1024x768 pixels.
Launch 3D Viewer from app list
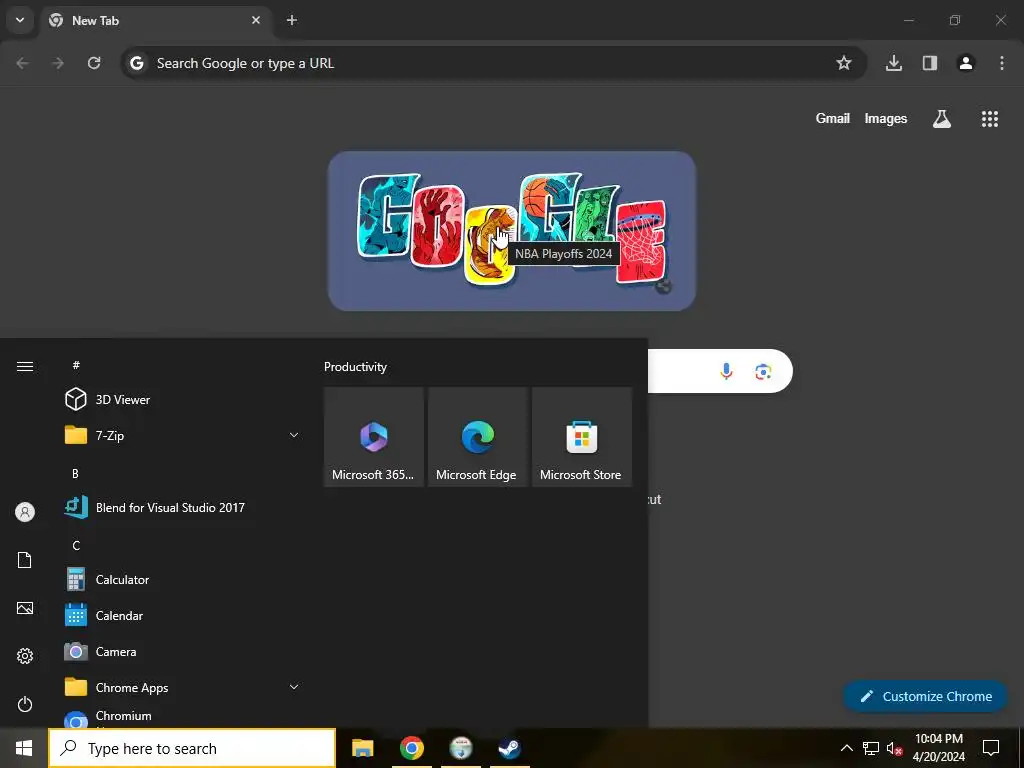coord(182,399)
